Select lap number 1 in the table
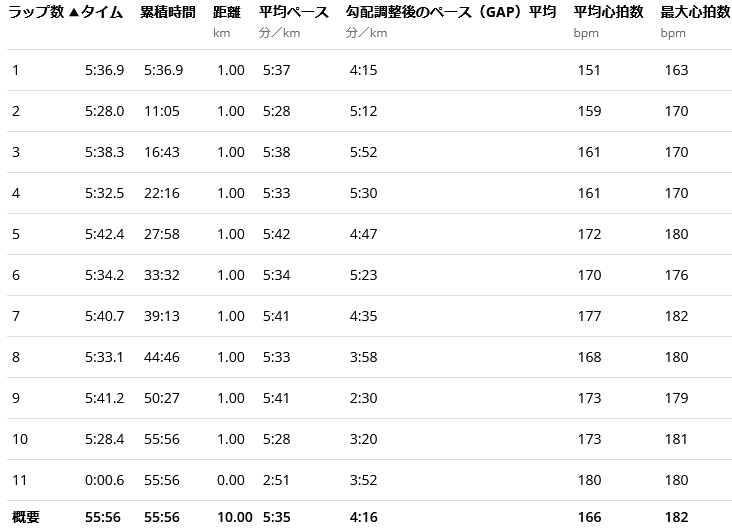732x531 pixels. [x=16, y=70]
